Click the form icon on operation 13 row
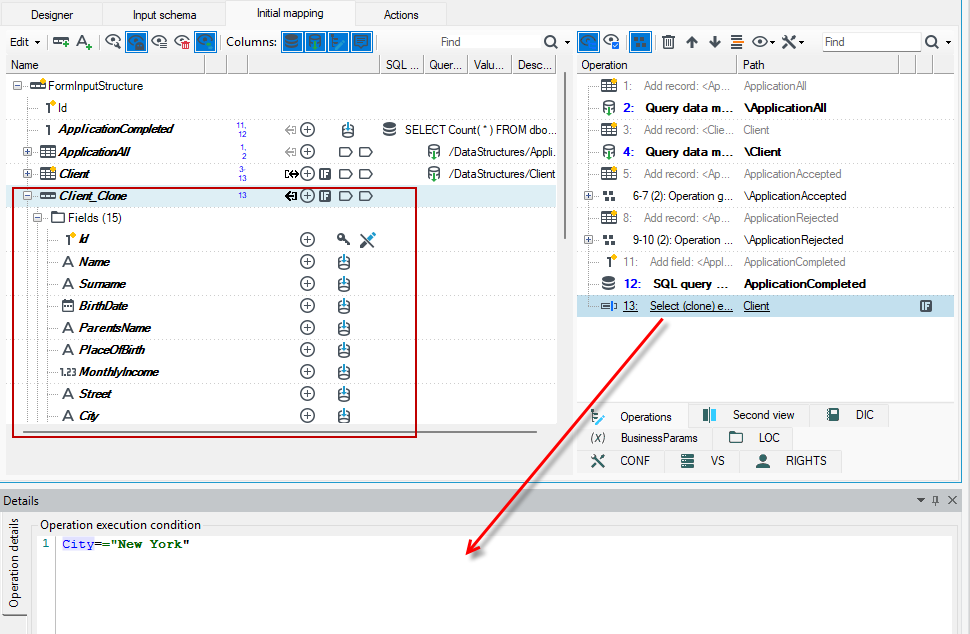The width and height of the screenshot is (970, 634). (x=925, y=306)
